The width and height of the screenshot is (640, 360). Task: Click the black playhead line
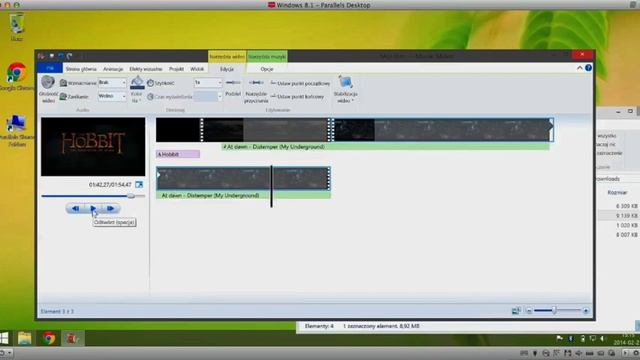click(x=271, y=186)
